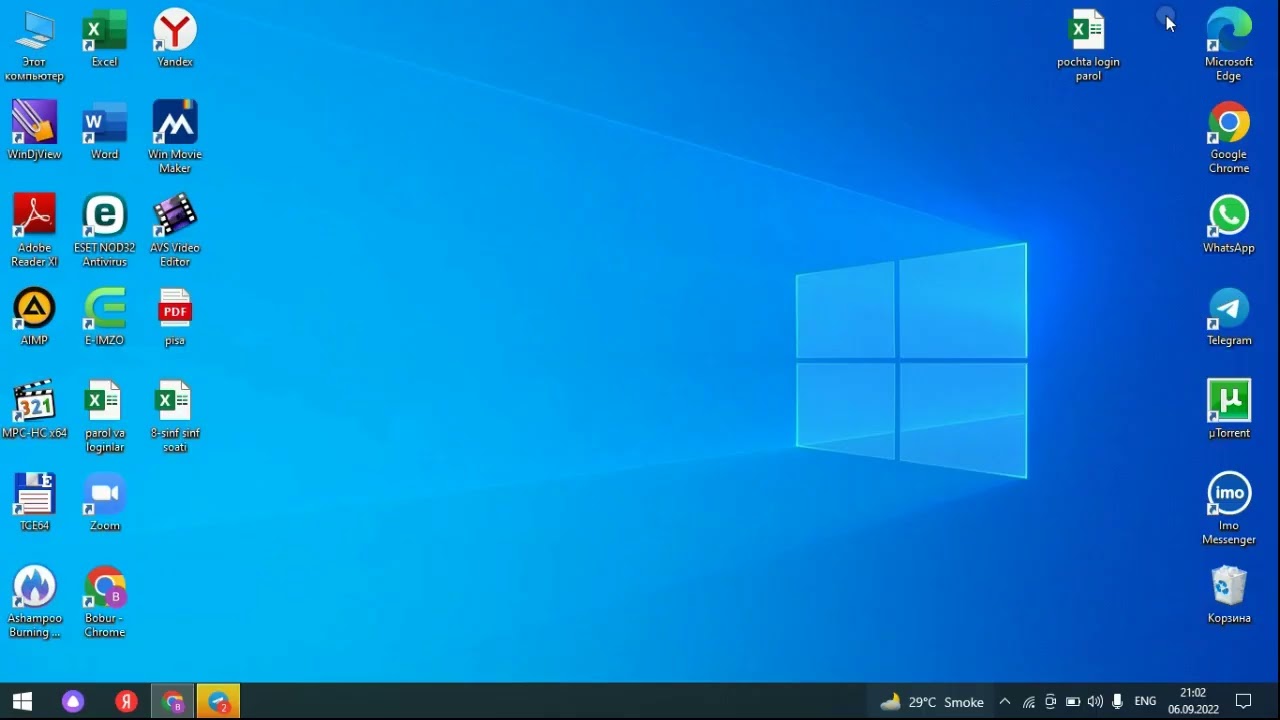Select the Win Movie Maker shortcut

(175, 137)
